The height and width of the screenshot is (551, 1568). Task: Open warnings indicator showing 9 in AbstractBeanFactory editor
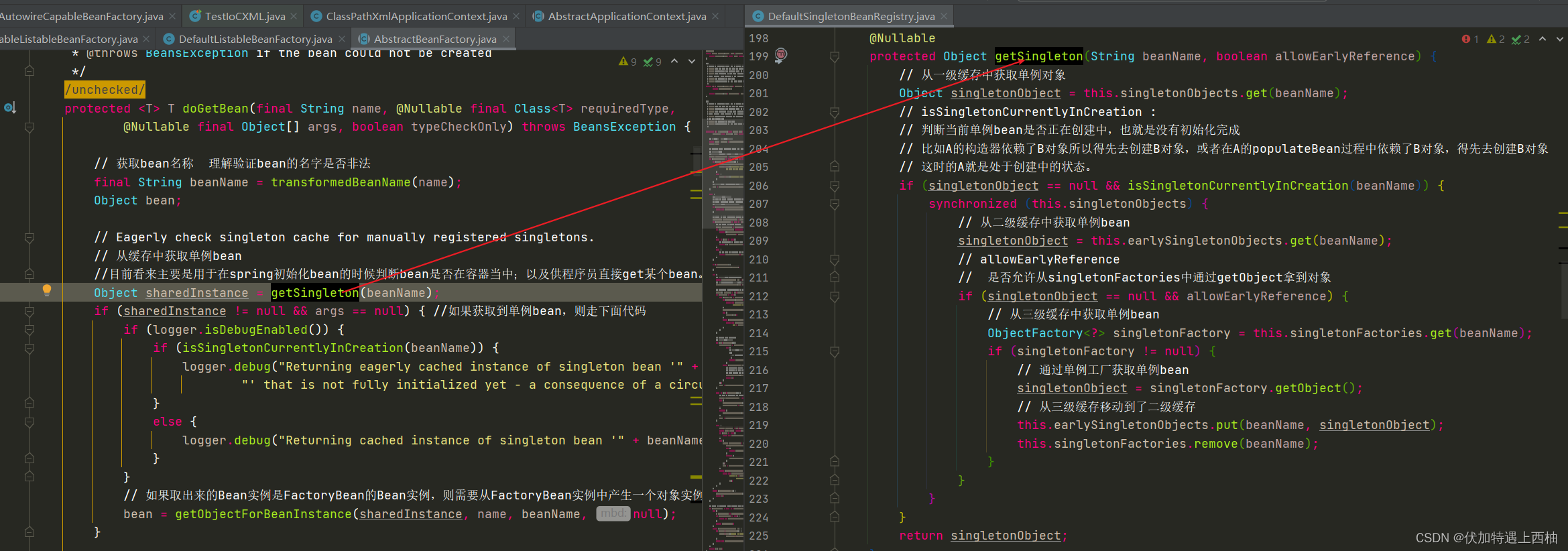coord(627,62)
